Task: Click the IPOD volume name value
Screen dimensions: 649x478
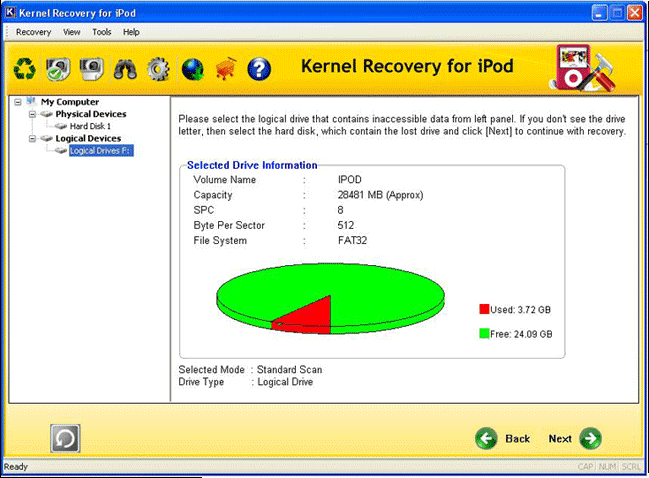Action: (349, 180)
